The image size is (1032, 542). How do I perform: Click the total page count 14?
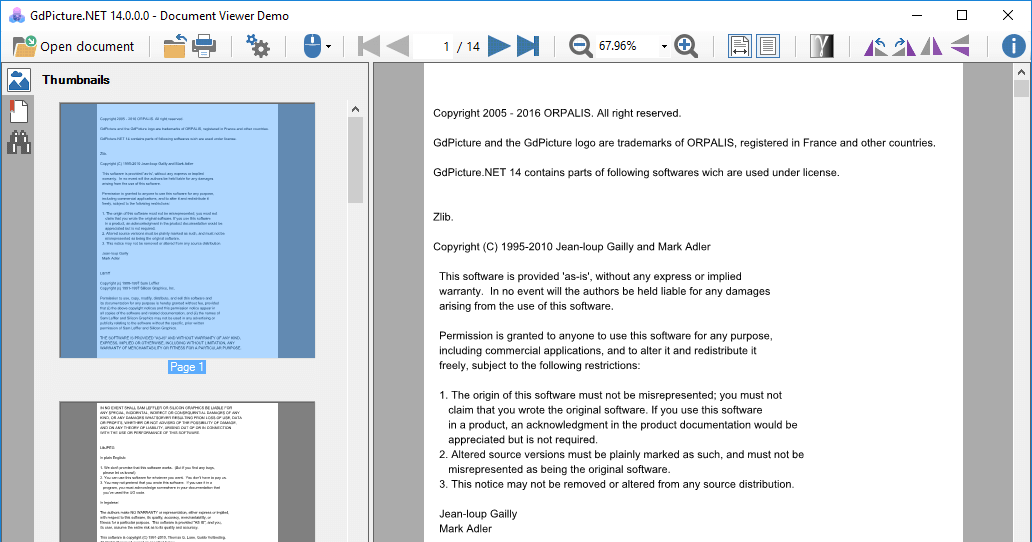(473, 47)
